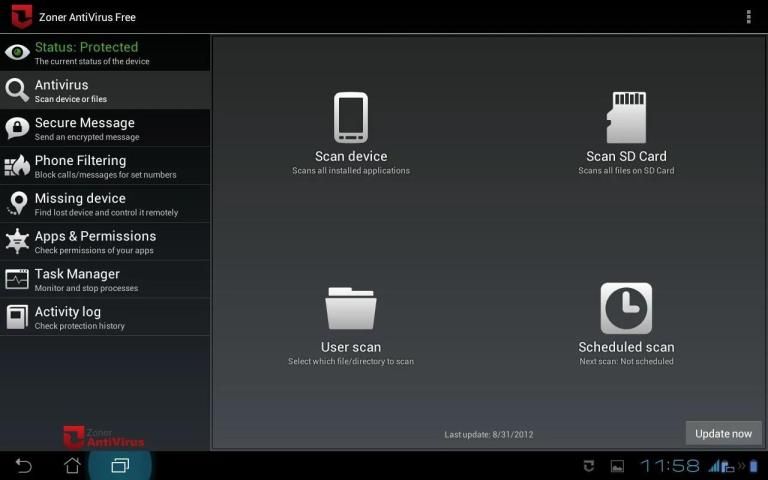This screenshot has height=480, width=768.
Task: Select Status: Protected in sidebar
Action: (x=105, y=53)
